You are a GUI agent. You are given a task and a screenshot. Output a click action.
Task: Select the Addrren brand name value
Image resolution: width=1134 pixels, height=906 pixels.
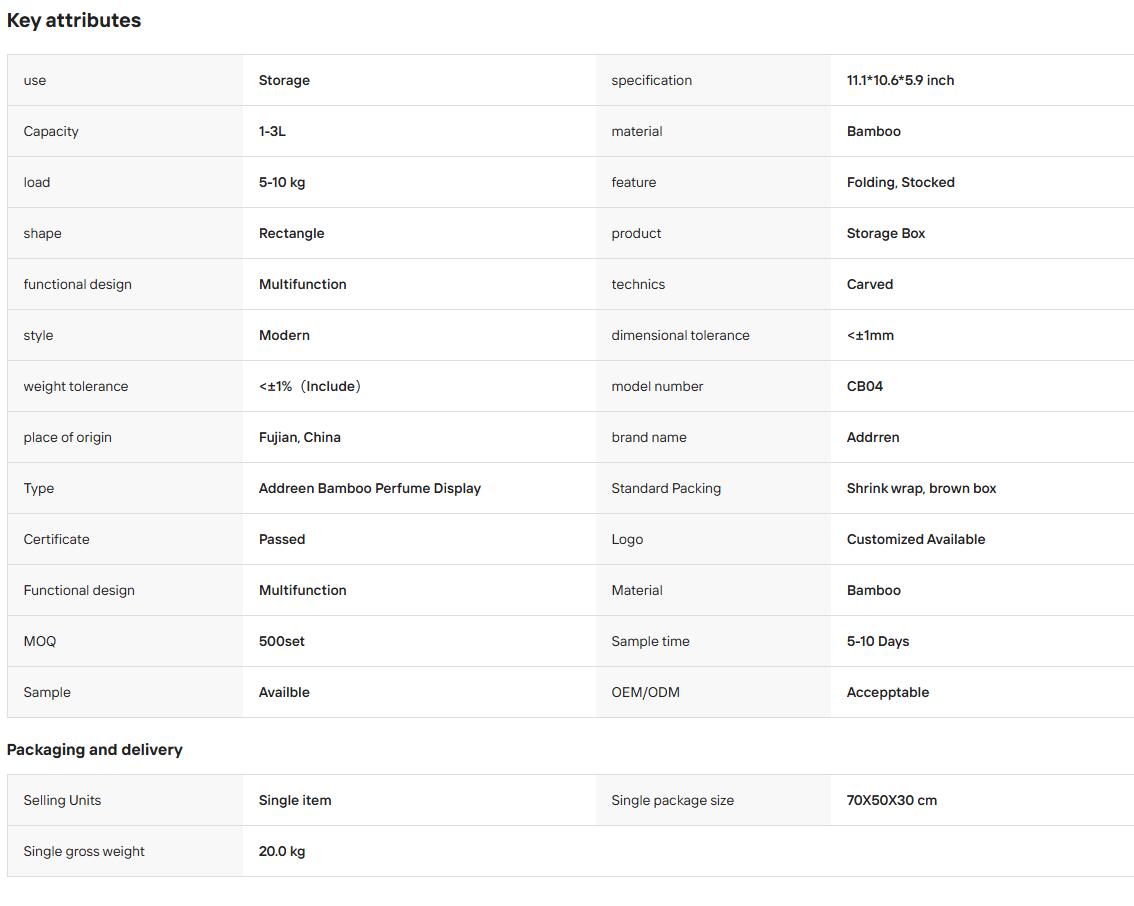click(x=873, y=437)
